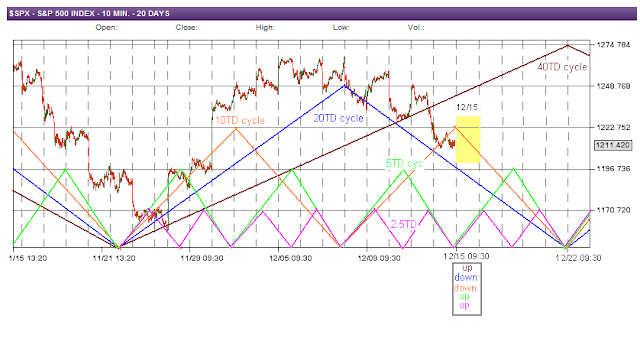Image resolution: width=640 pixels, height=364 pixels.
Task: Click the Low: field label
Action: (341, 28)
